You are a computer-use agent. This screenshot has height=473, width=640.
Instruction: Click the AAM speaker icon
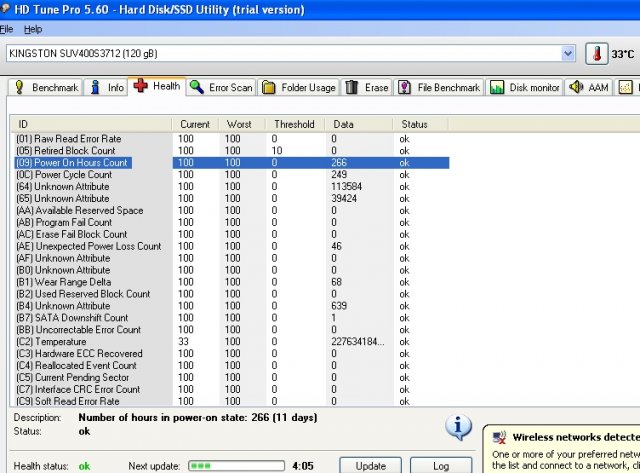[576, 88]
